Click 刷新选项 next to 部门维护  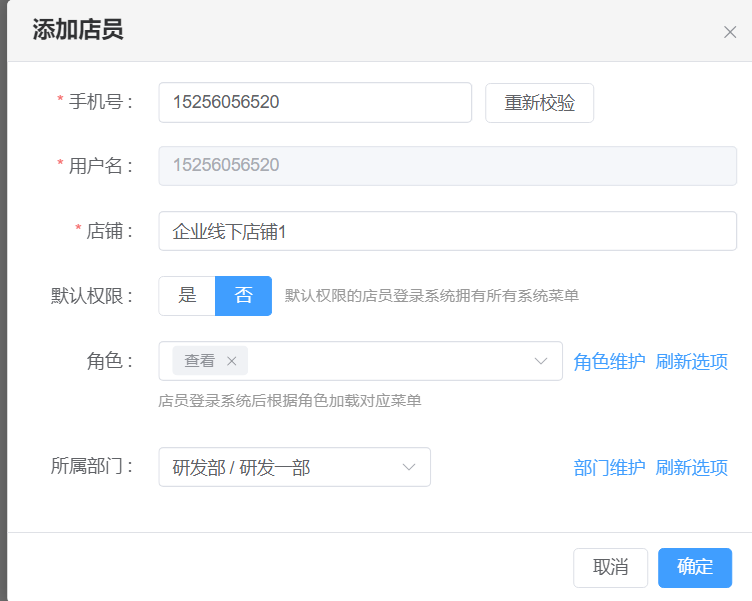click(x=692, y=468)
